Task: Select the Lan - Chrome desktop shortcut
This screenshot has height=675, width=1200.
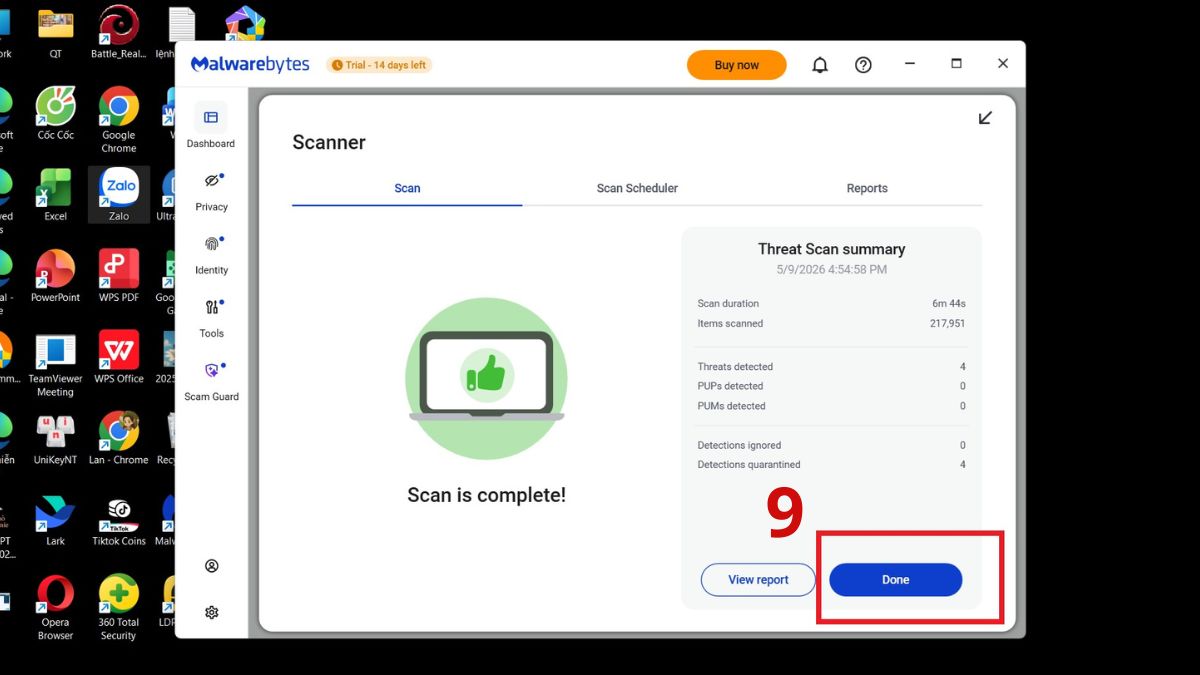Action: point(119,438)
